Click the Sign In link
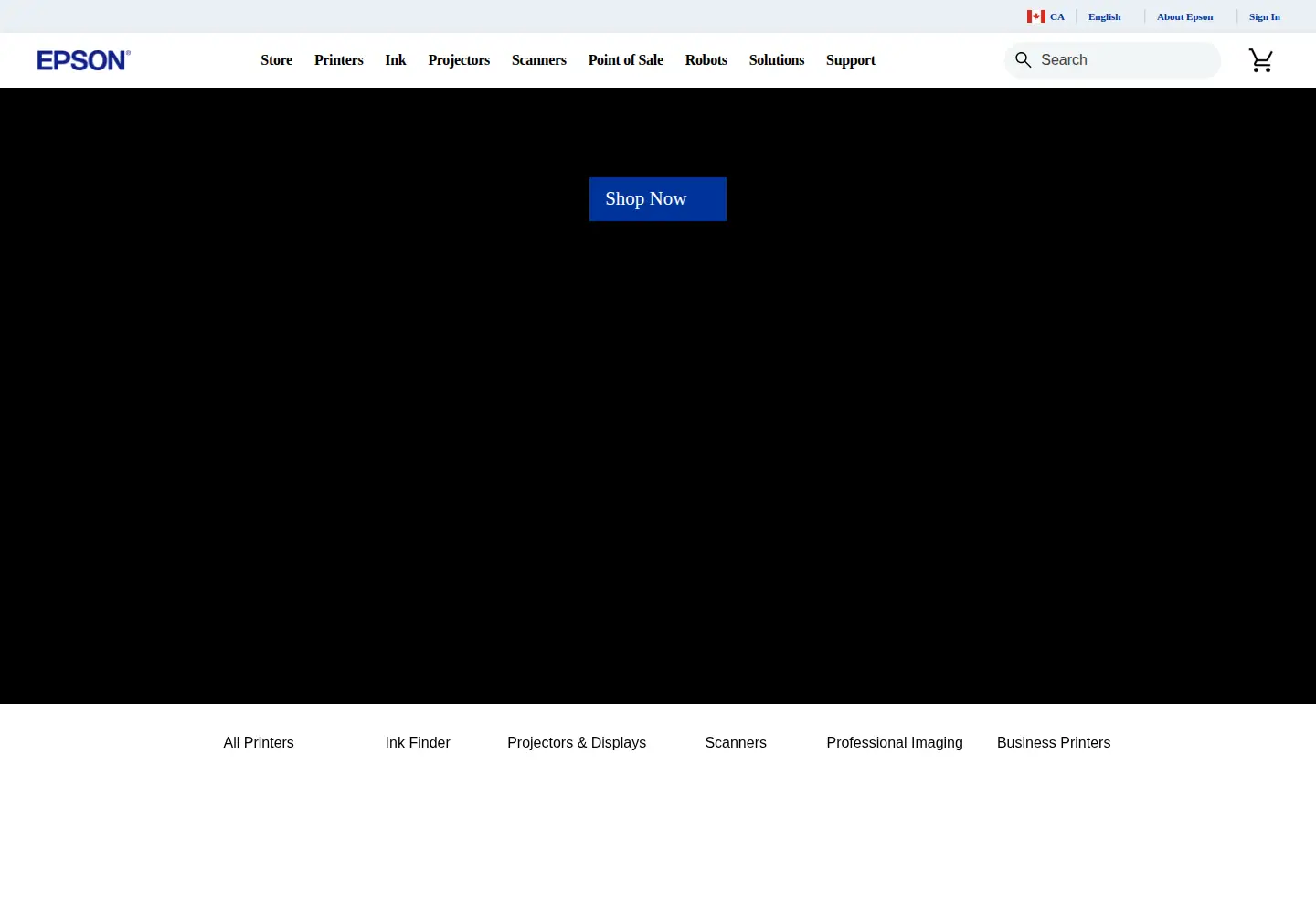The height and width of the screenshot is (914, 1316). (x=1264, y=16)
